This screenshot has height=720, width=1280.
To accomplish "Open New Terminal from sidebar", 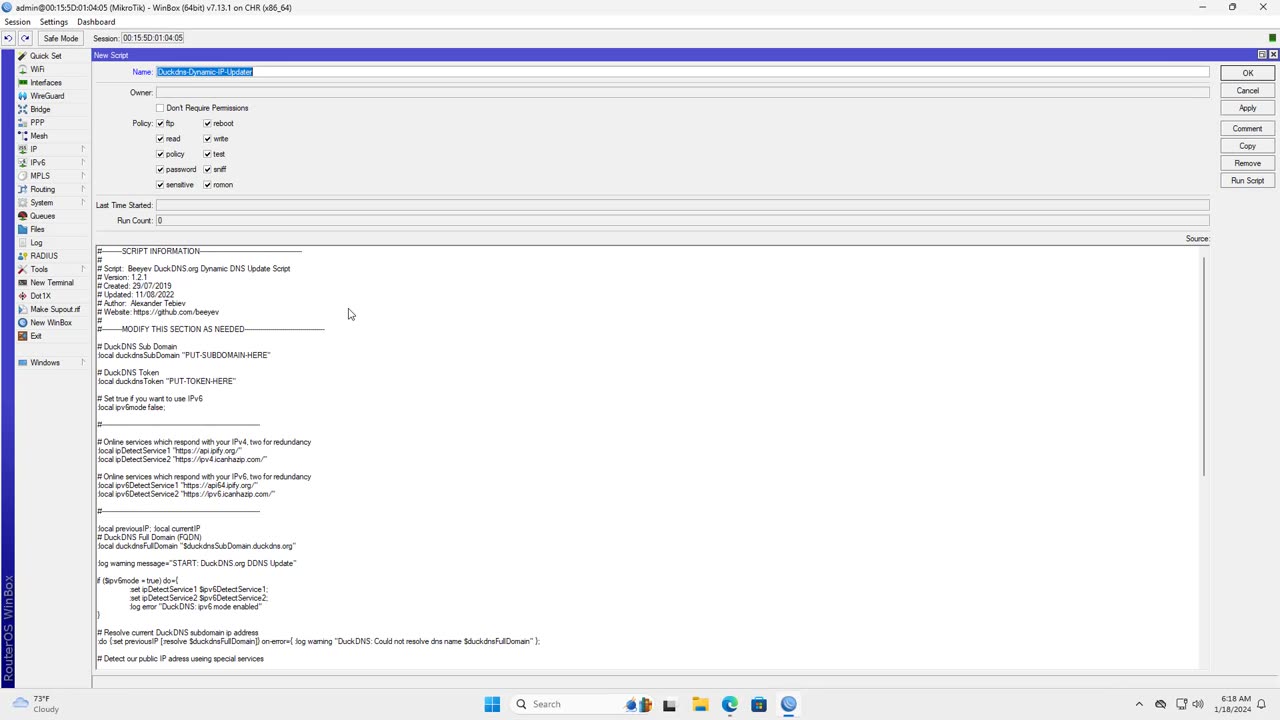I will pos(51,283).
